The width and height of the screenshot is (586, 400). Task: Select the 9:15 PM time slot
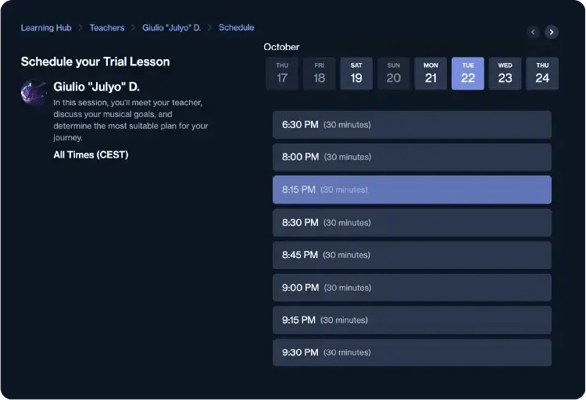[x=412, y=320]
